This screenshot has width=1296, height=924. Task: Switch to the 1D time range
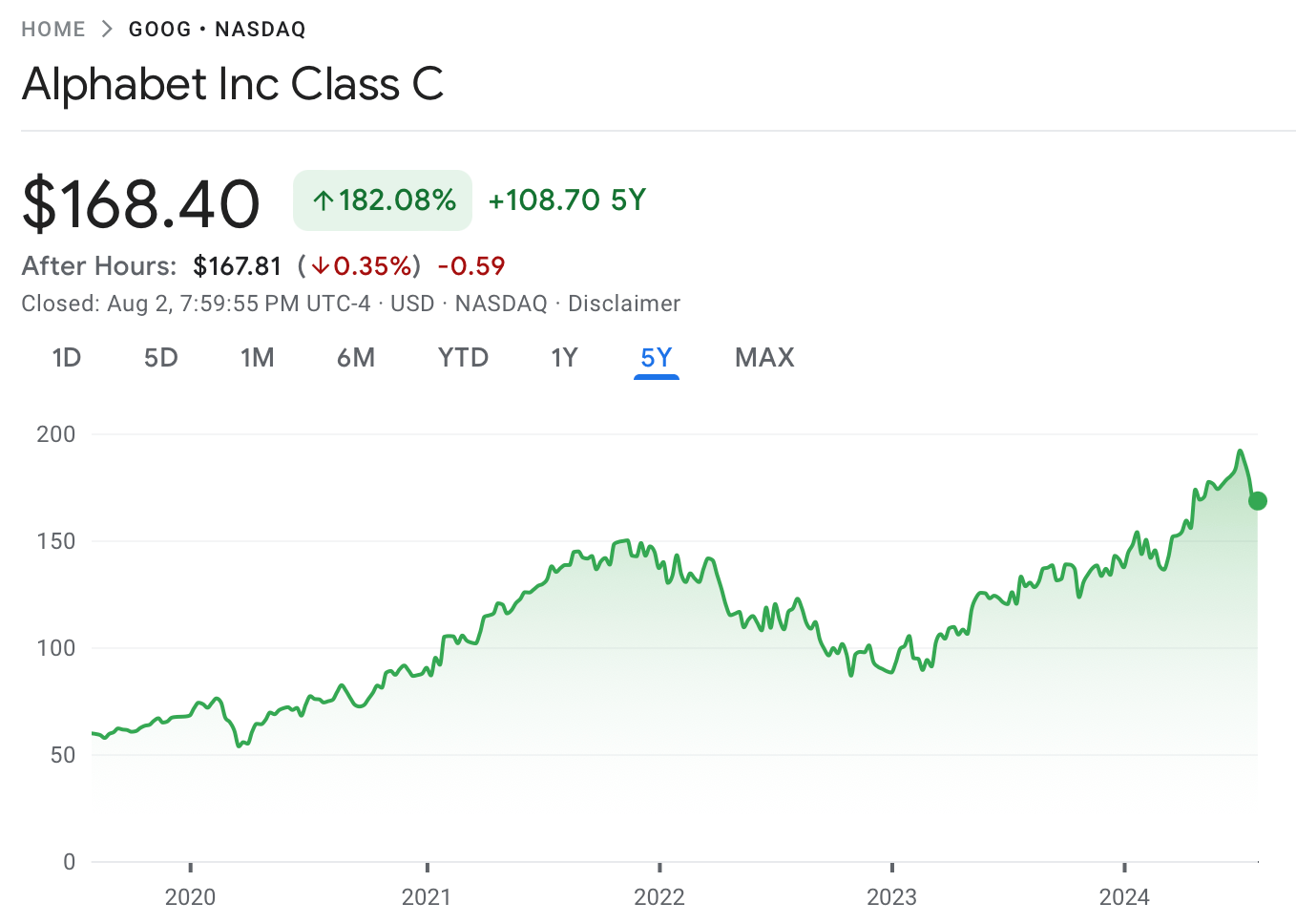pyautogui.click(x=67, y=358)
